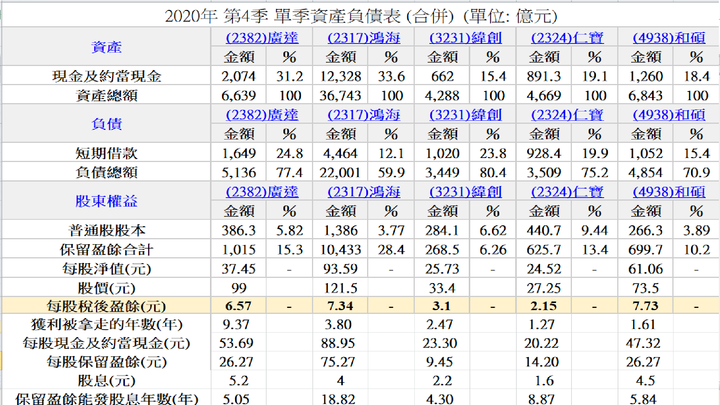This screenshot has width=720, height=405.
Task: Click the 普通股股本 row label
Action: [107, 231]
